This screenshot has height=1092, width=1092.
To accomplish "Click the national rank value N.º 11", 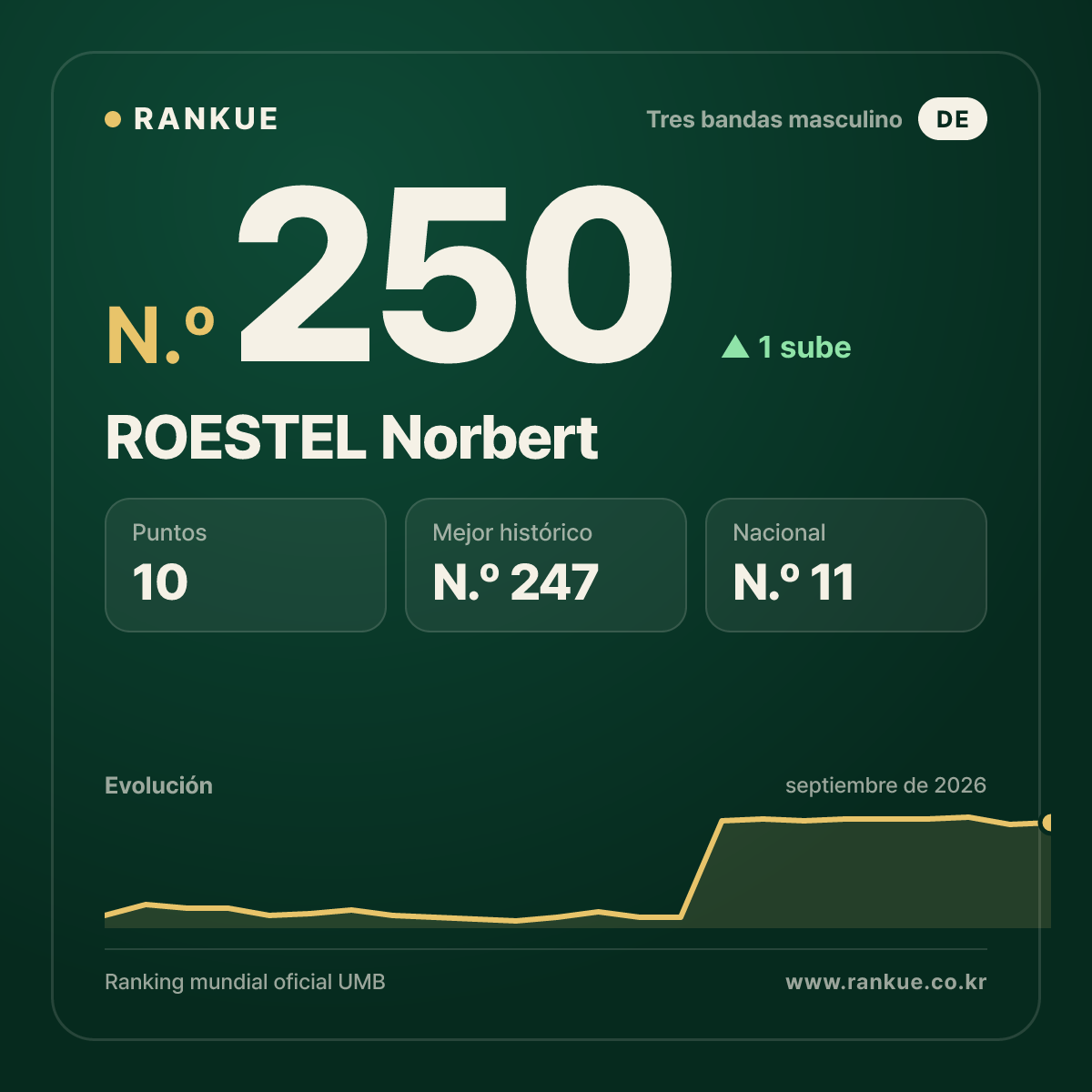I will pyautogui.click(x=794, y=582).
